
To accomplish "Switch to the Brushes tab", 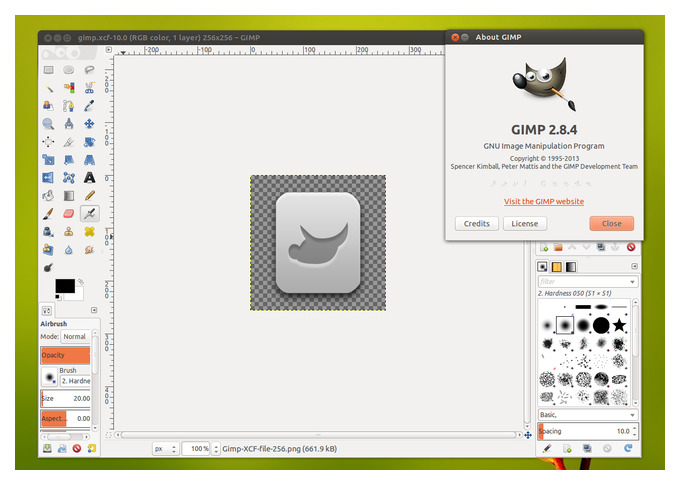I will (543, 267).
